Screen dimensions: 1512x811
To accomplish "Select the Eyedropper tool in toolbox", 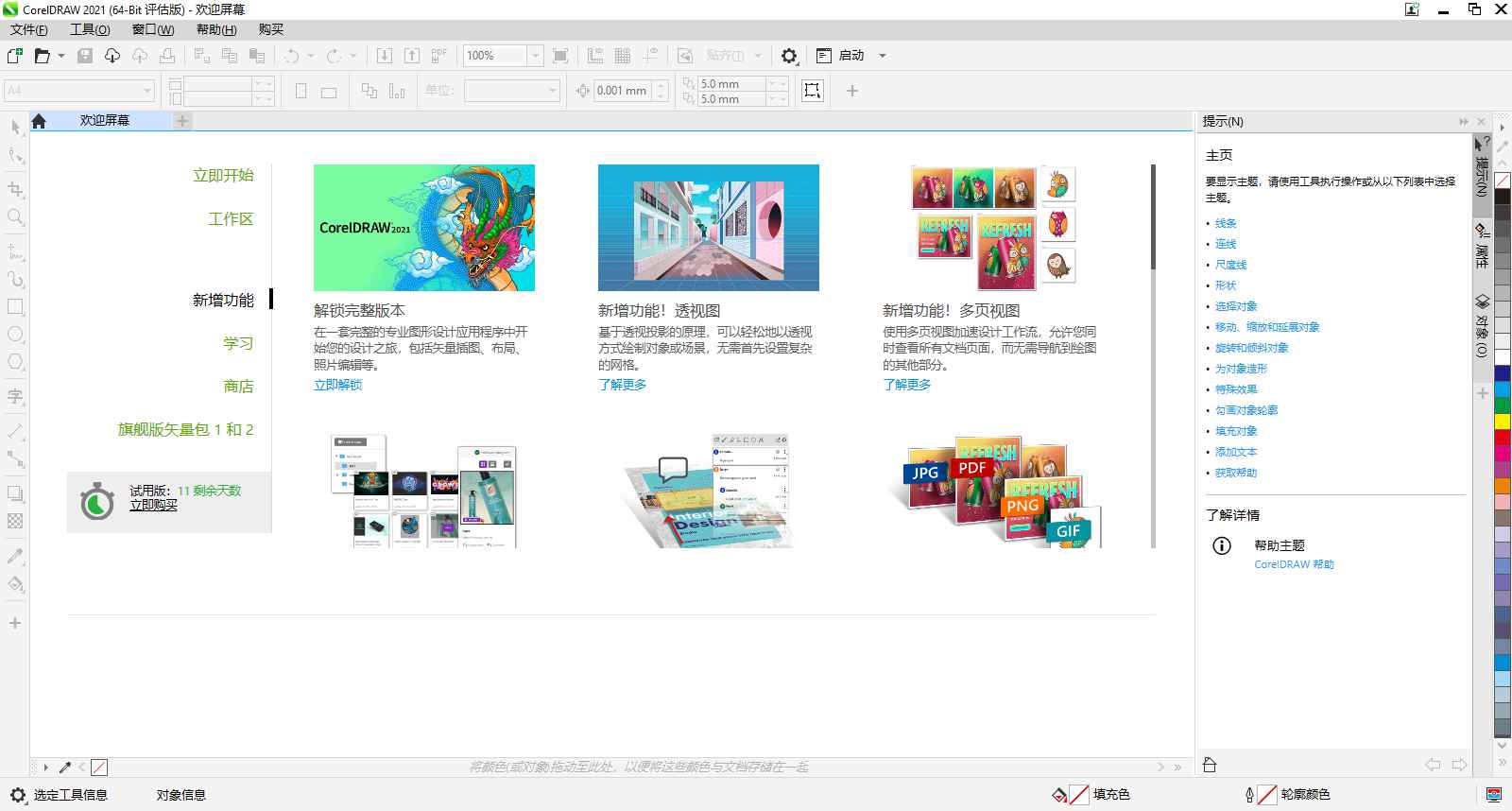I will (x=15, y=555).
